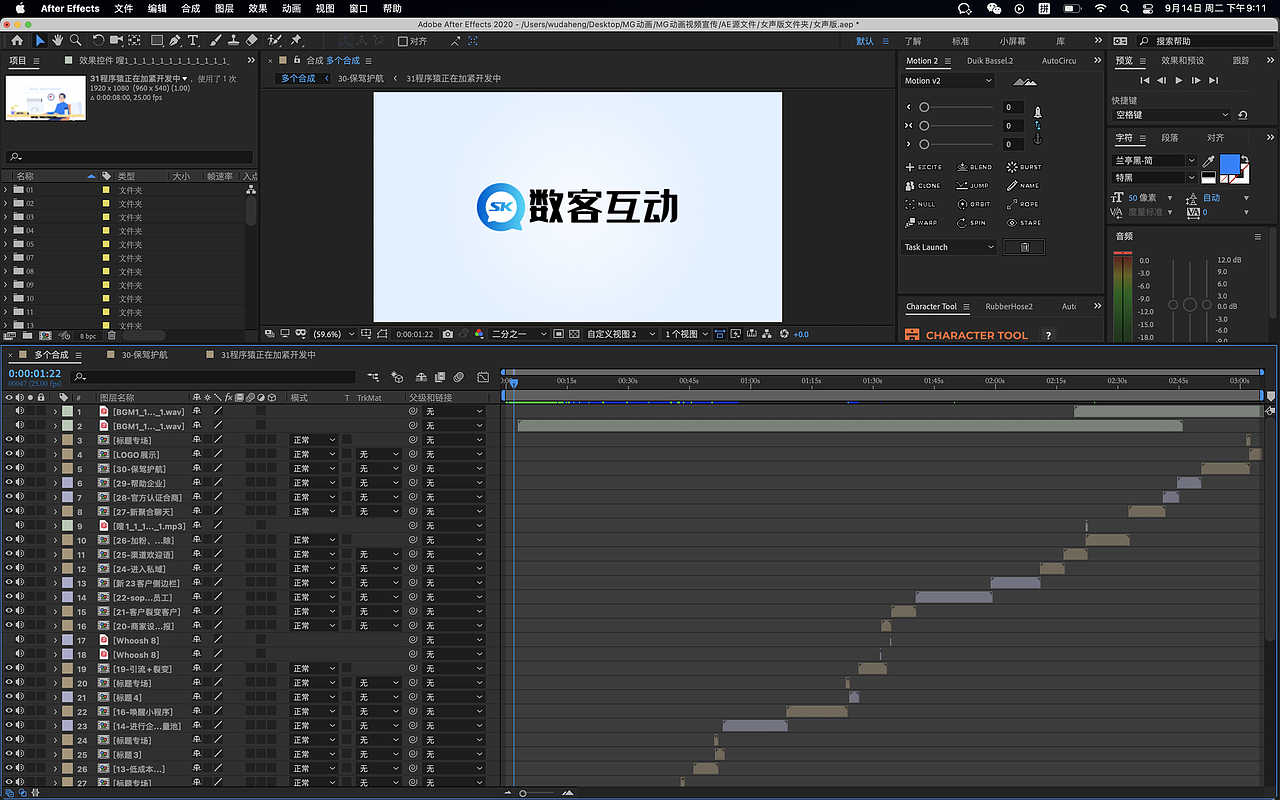The width and height of the screenshot is (1280, 800).
Task: Click the BURST tool in Motion 2
Action: (x=1024, y=167)
